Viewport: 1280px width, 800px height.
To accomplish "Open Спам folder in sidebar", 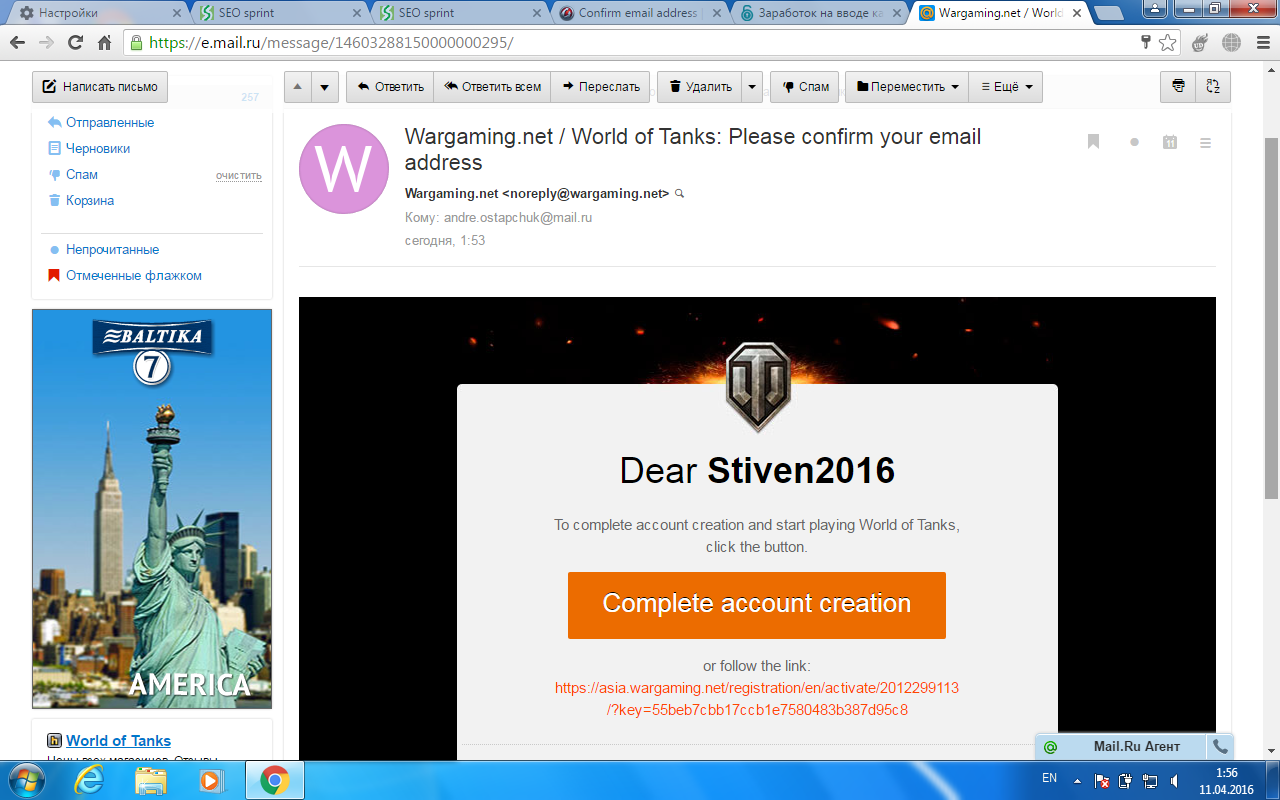I will [x=82, y=174].
